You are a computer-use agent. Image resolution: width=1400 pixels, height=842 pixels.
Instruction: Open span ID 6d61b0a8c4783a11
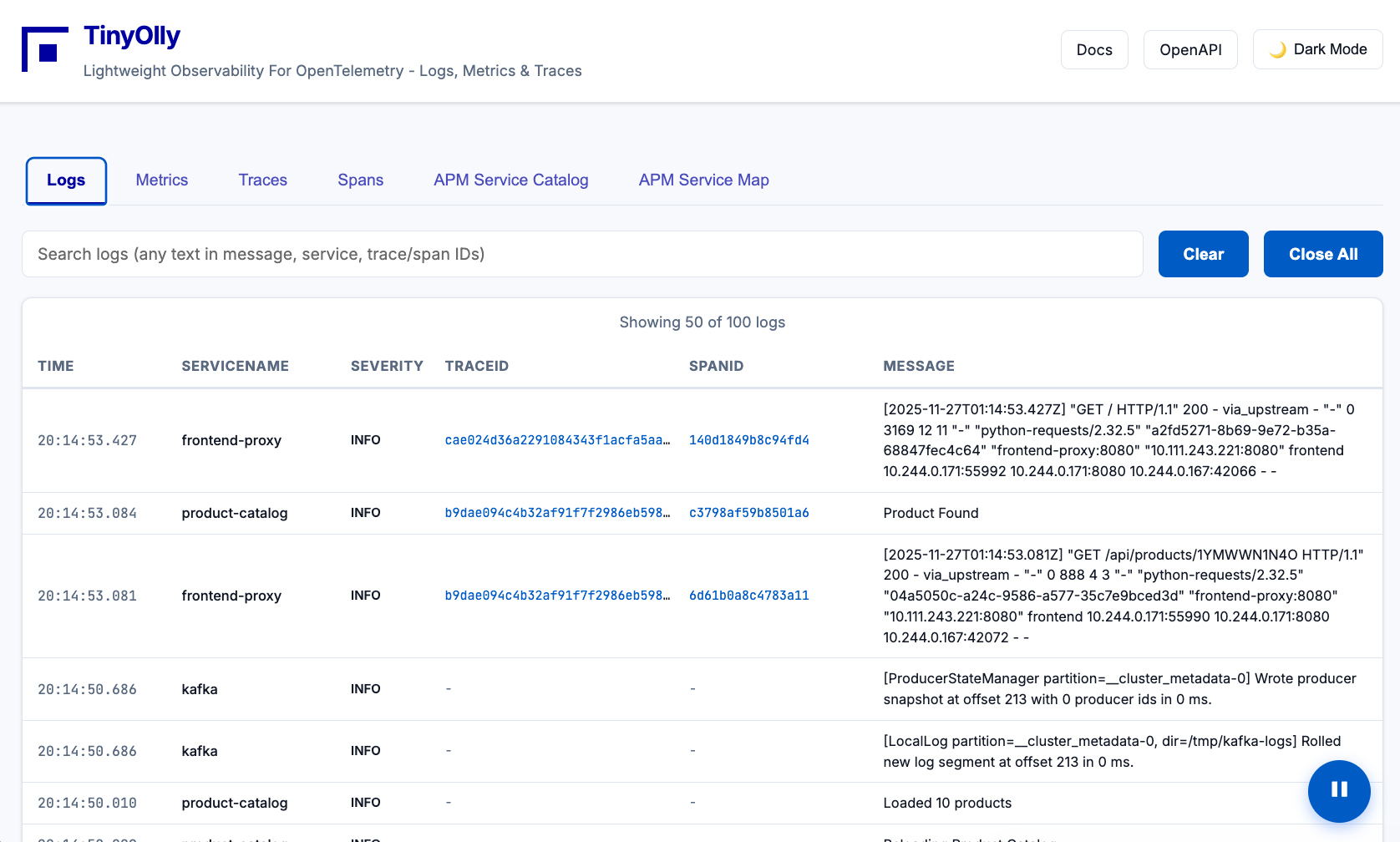point(748,596)
